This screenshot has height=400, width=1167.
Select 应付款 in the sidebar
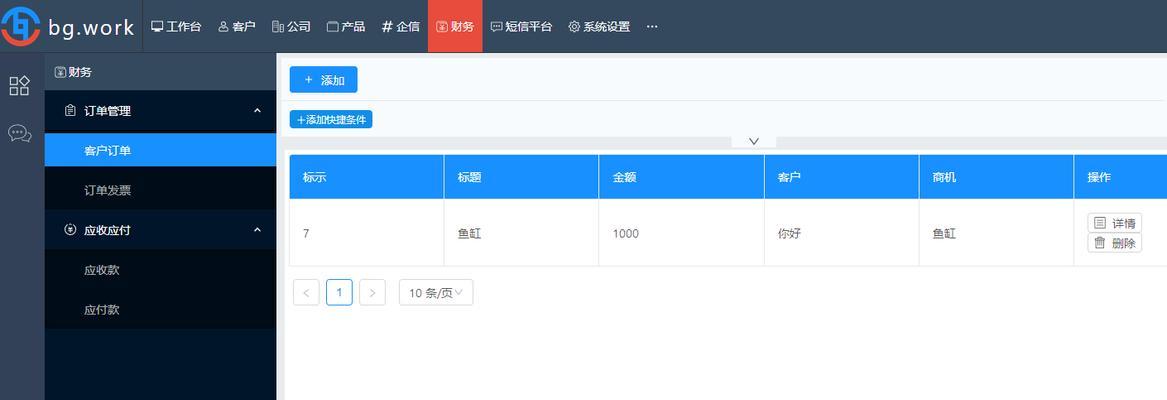(x=160, y=309)
